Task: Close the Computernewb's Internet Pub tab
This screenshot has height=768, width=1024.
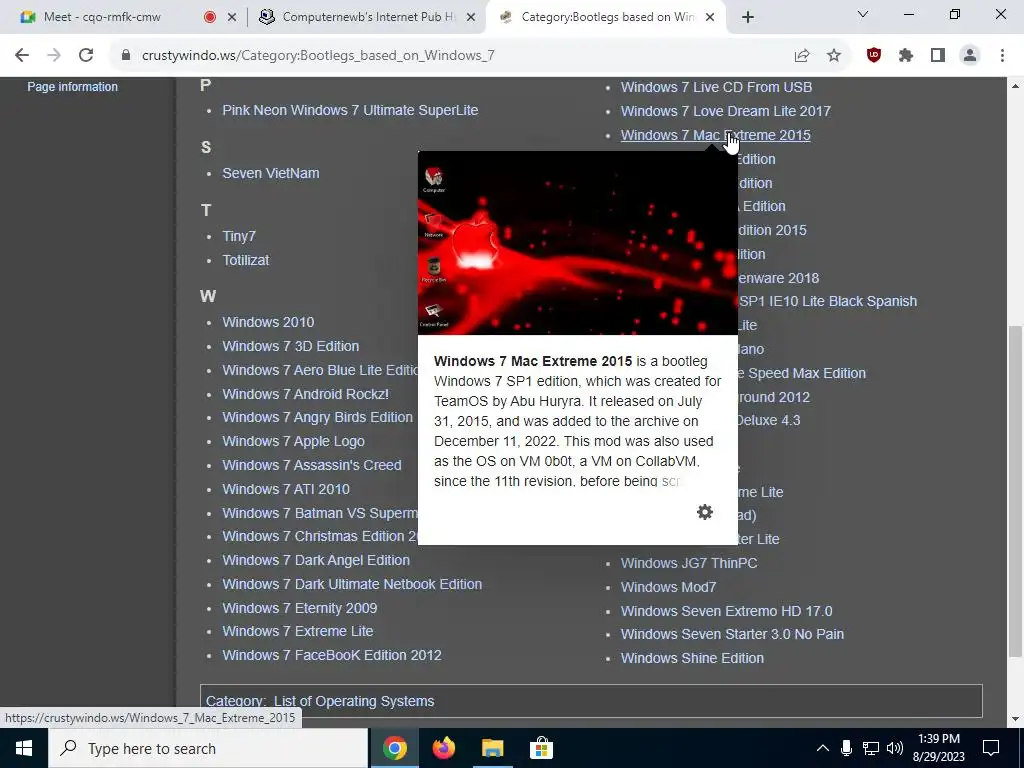Action: (471, 17)
